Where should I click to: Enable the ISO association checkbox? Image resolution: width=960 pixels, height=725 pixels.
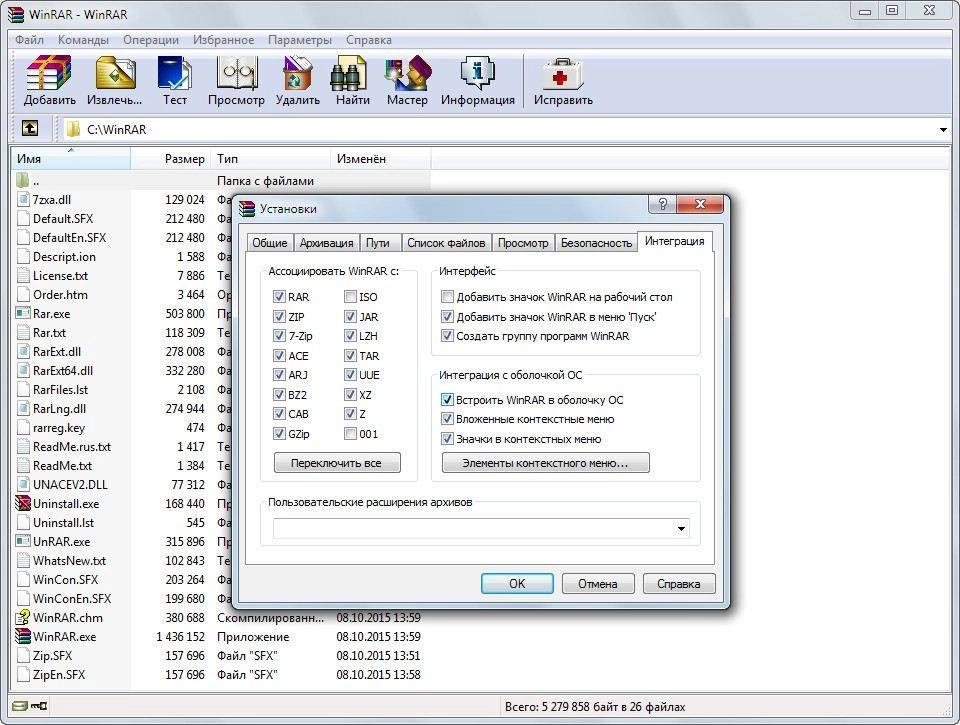coord(350,296)
